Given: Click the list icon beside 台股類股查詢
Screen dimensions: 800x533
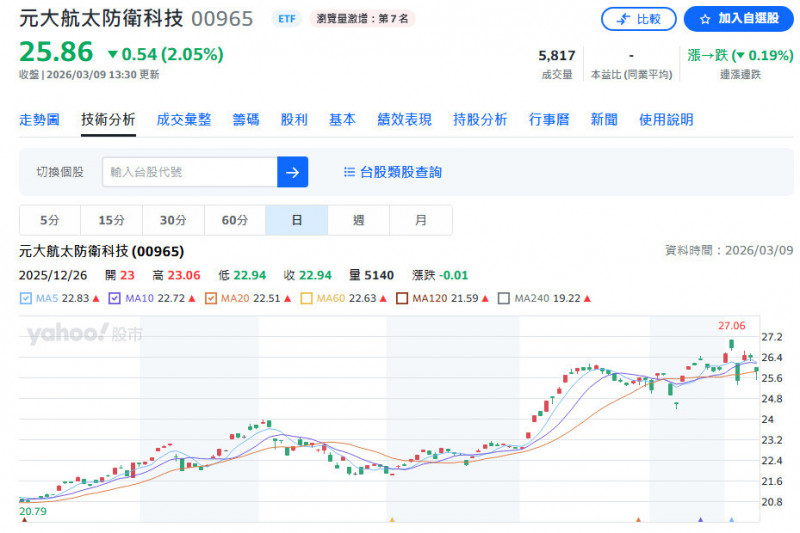Looking at the screenshot, I should coord(349,172).
